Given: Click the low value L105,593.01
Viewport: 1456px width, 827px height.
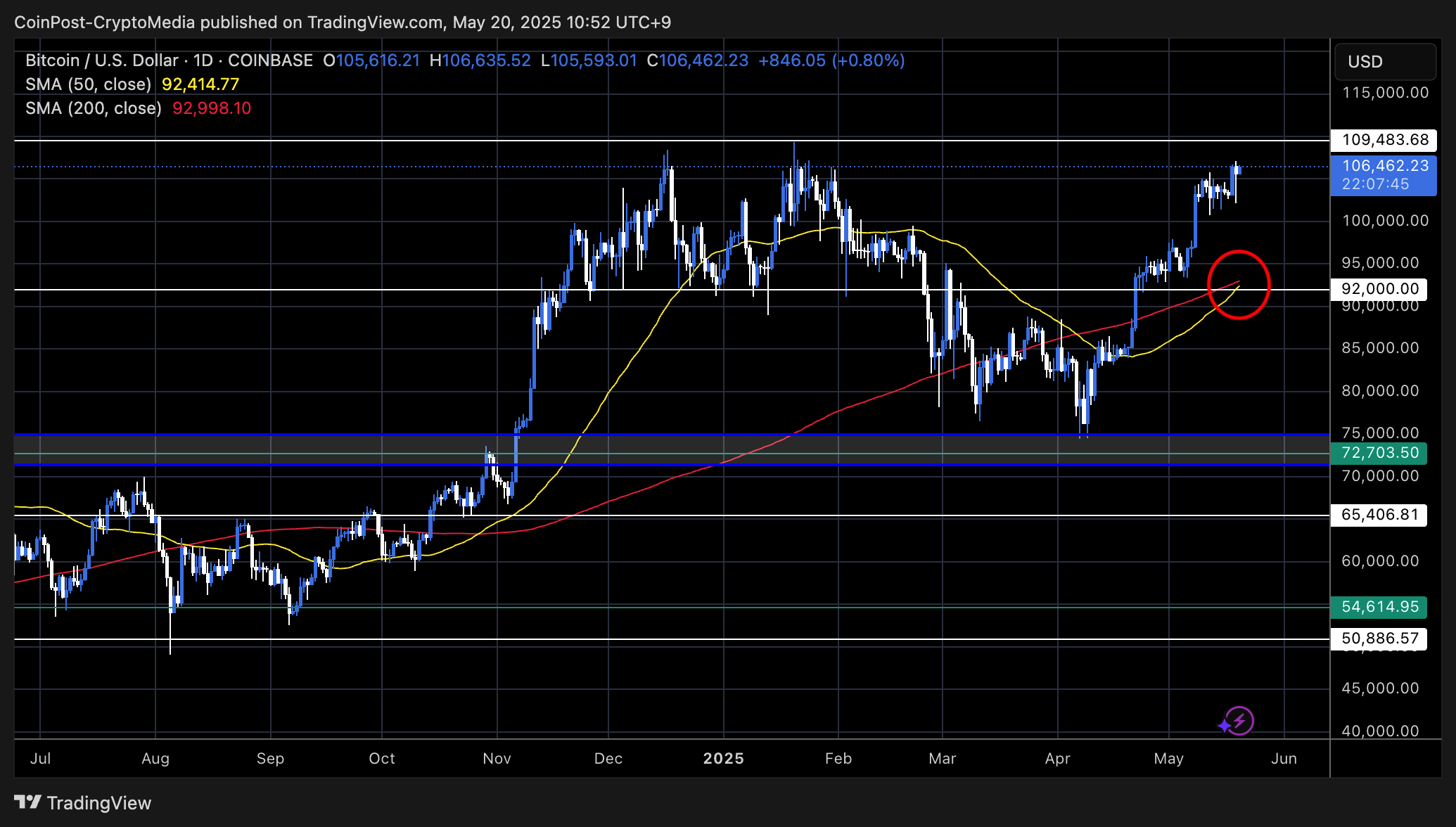Looking at the screenshot, I should click(x=589, y=60).
